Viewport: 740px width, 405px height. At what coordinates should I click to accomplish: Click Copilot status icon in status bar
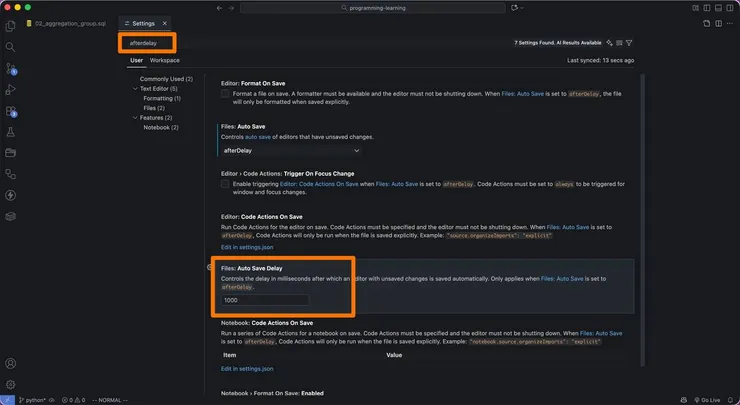(683, 400)
